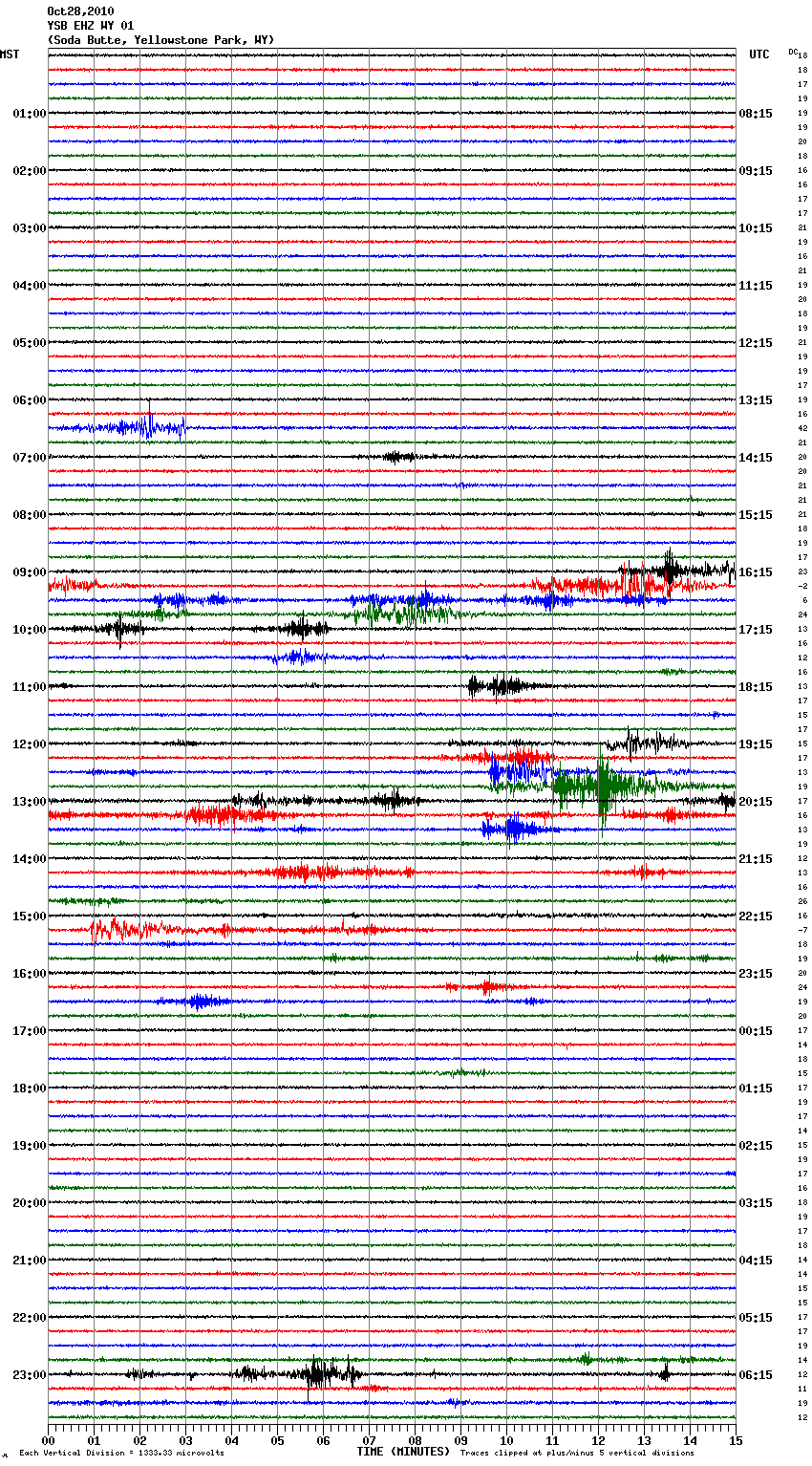Click the '05' minute tick on the time axis
The width and height of the screenshot is (812, 1466).
click(x=278, y=1439)
